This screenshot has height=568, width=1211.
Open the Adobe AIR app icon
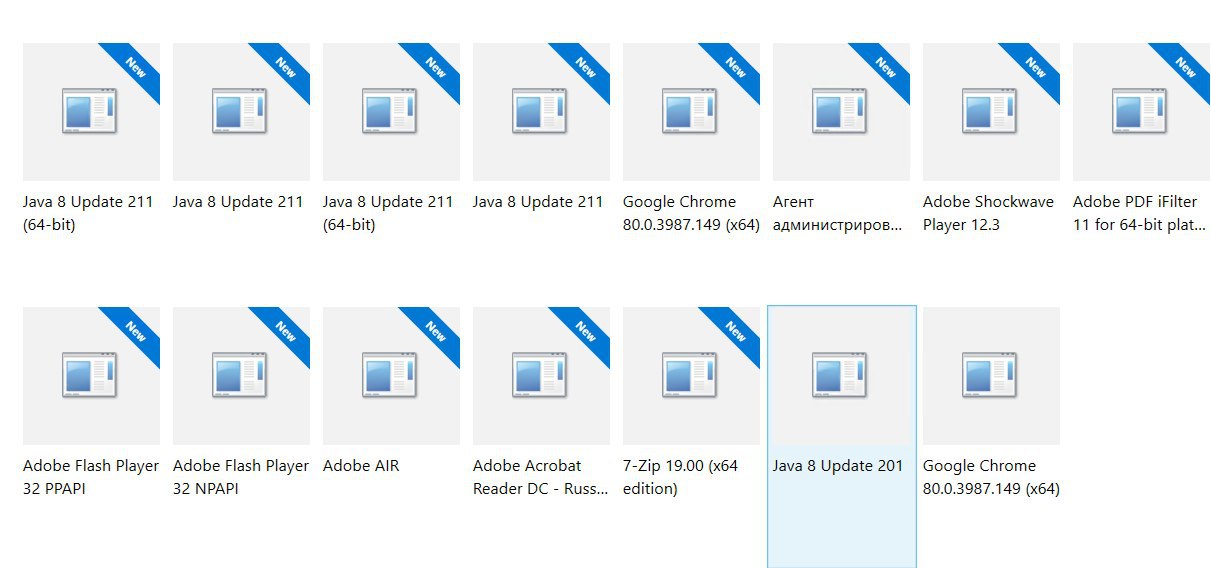391,376
